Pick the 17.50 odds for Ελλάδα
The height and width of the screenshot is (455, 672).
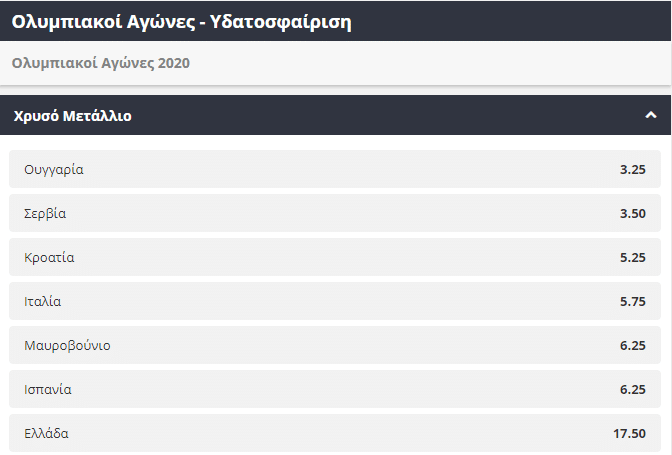click(x=629, y=434)
